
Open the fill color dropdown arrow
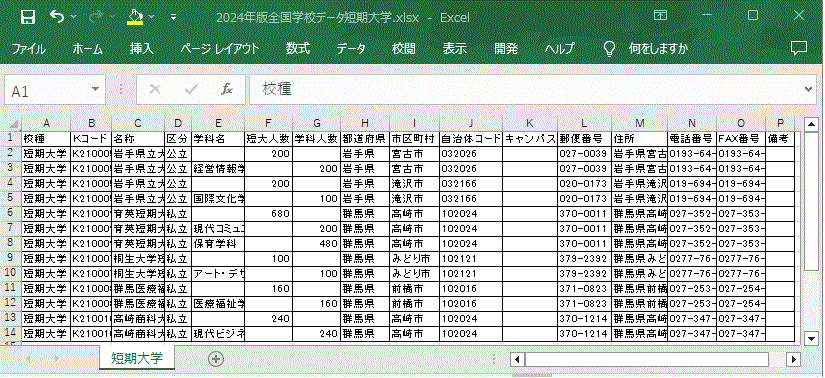[x=152, y=17]
